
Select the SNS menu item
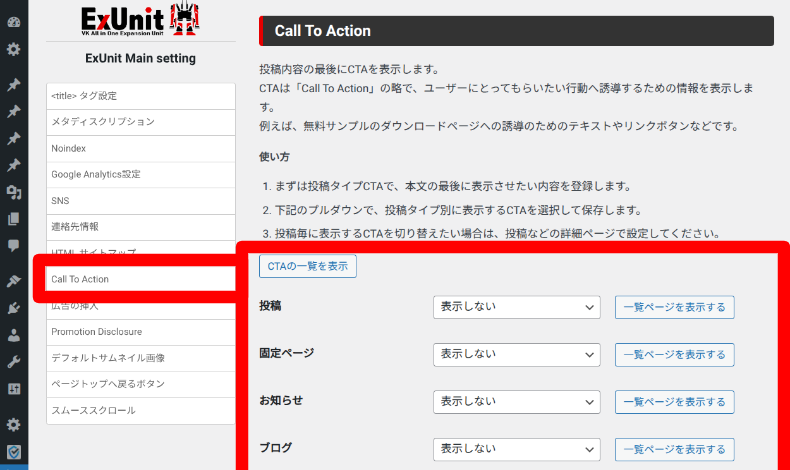141,200
